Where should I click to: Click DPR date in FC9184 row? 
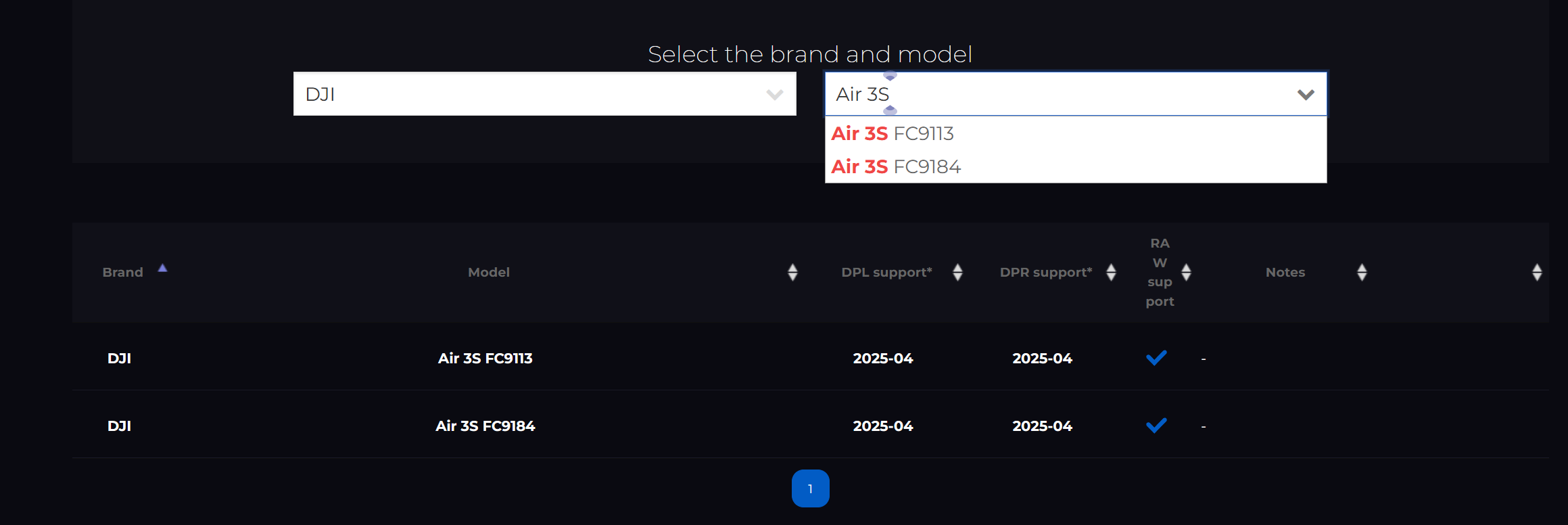click(x=1042, y=426)
